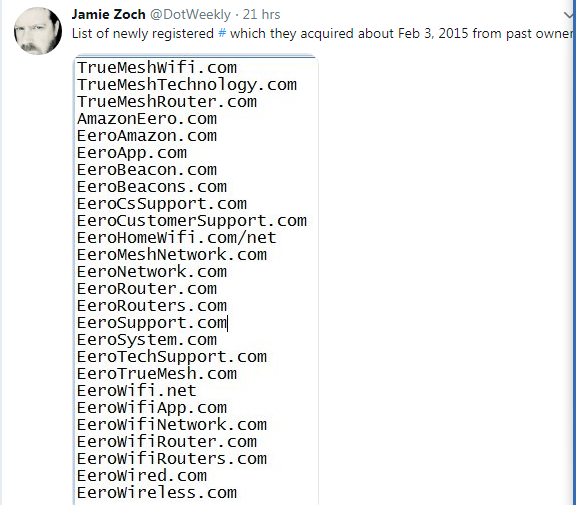The height and width of the screenshot is (505, 576).
Task: Click the EeroAmazon.com entry
Action: (147, 136)
